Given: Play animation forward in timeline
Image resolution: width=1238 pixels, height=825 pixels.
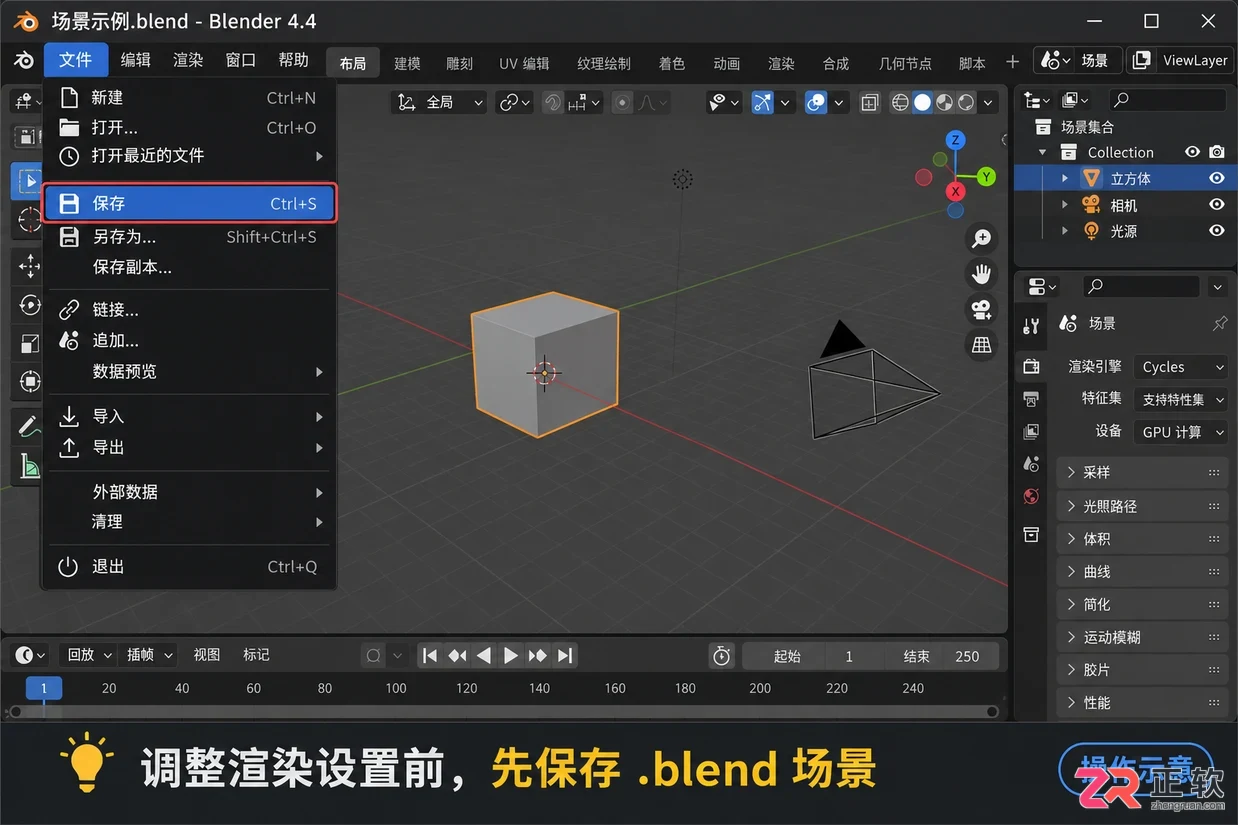Looking at the screenshot, I should click(510, 656).
